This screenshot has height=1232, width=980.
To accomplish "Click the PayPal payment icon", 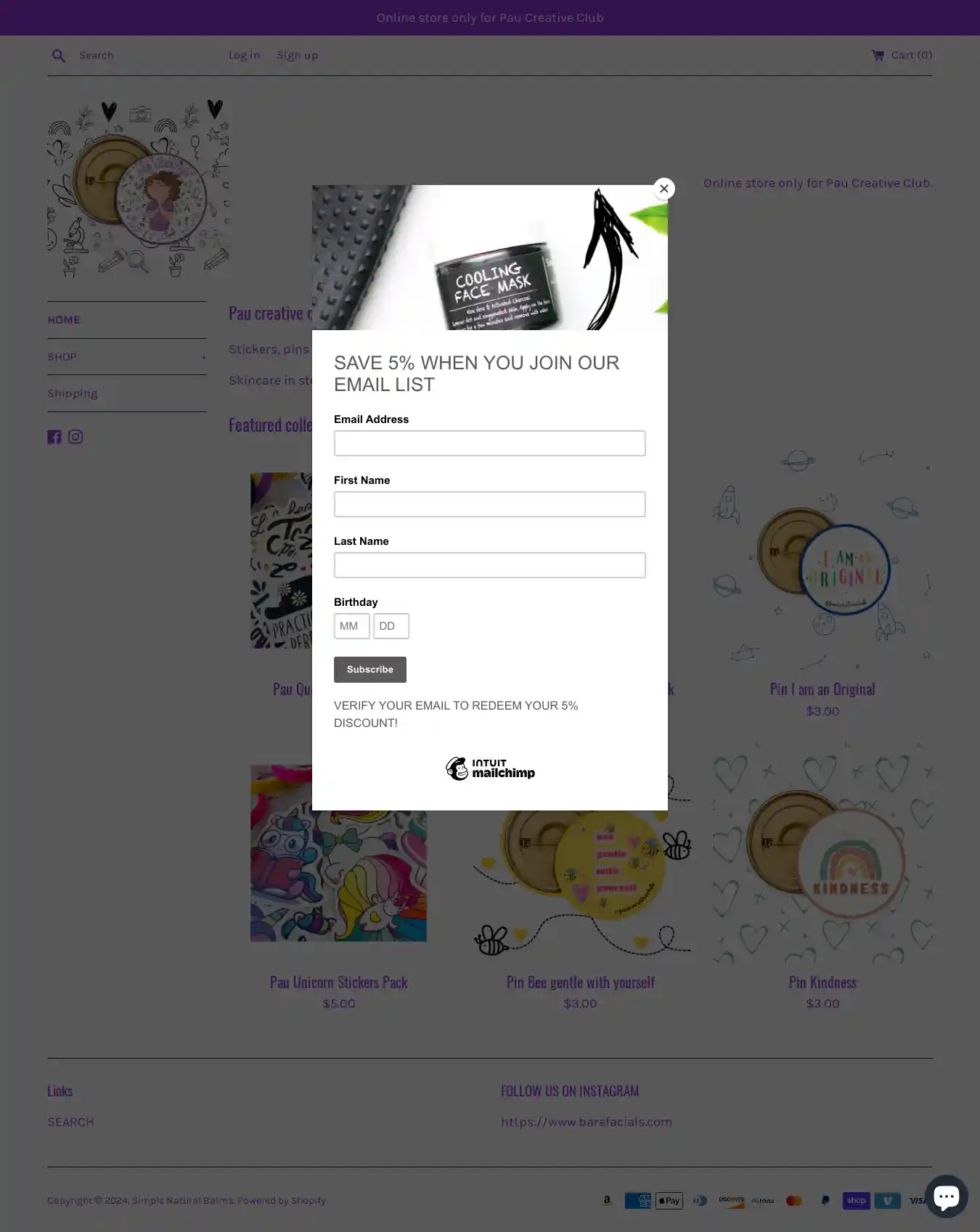I will coord(825,1201).
